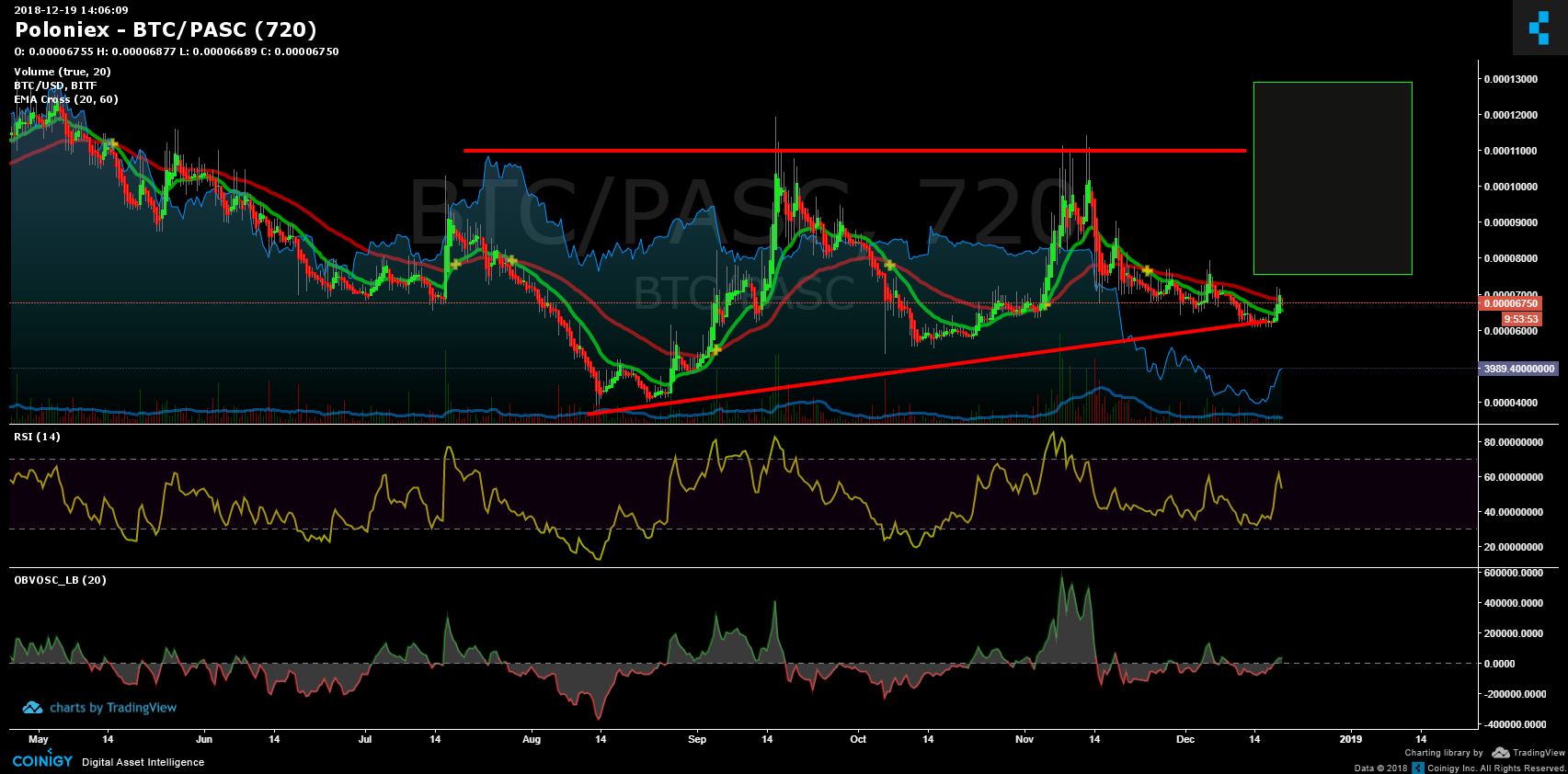The width and height of the screenshot is (1568, 774).
Task: Open the 'charts by TradingView' link
Action: click(x=113, y=708)
